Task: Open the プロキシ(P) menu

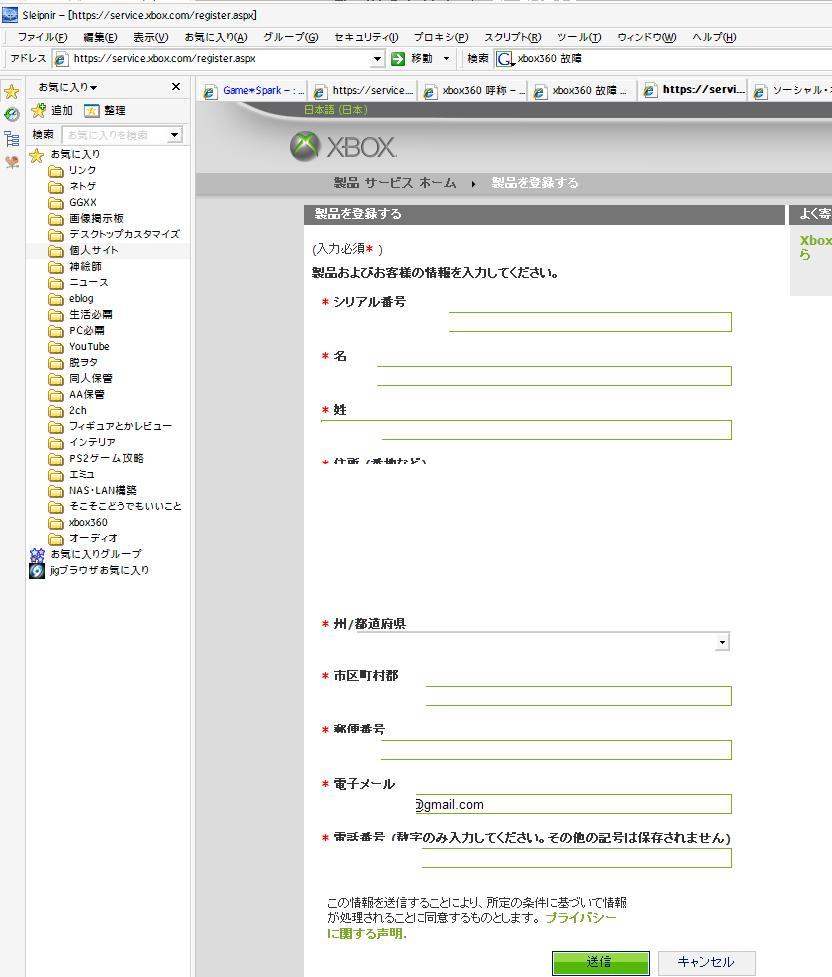Action: 441,37
